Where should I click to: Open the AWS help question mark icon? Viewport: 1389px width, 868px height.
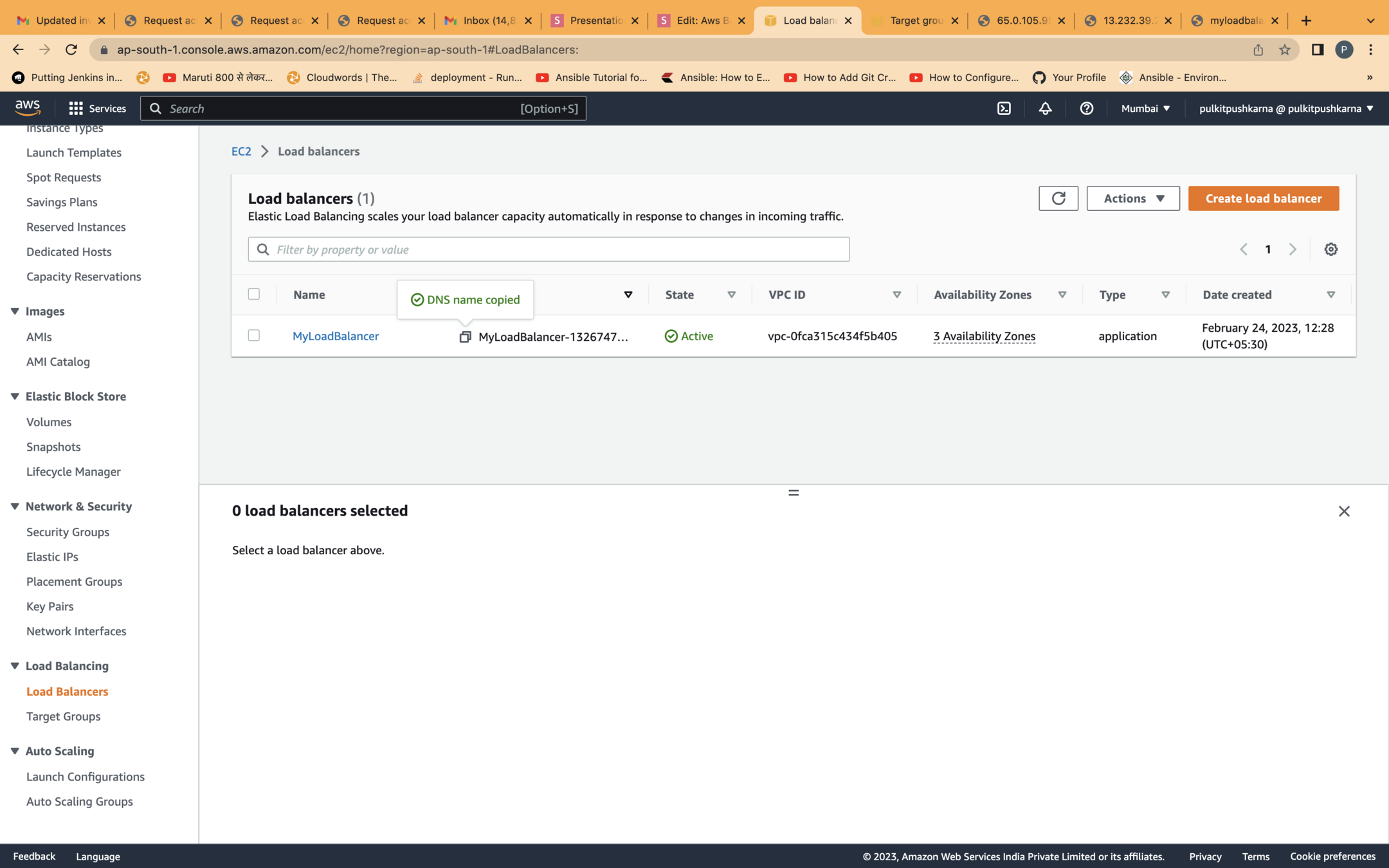(x=1086, y=108)
